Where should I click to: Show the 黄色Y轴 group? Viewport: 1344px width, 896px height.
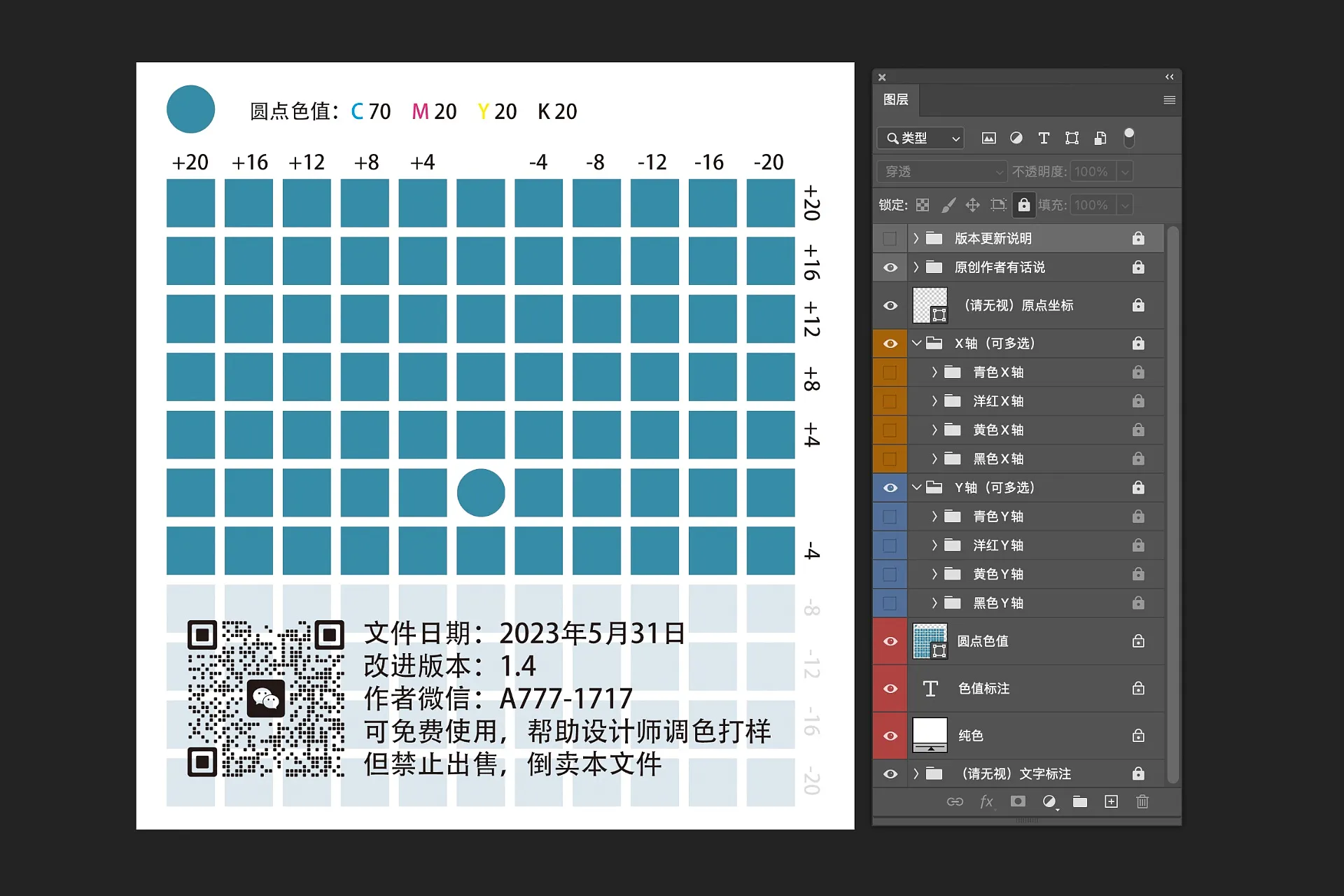[x=890, y=574]
